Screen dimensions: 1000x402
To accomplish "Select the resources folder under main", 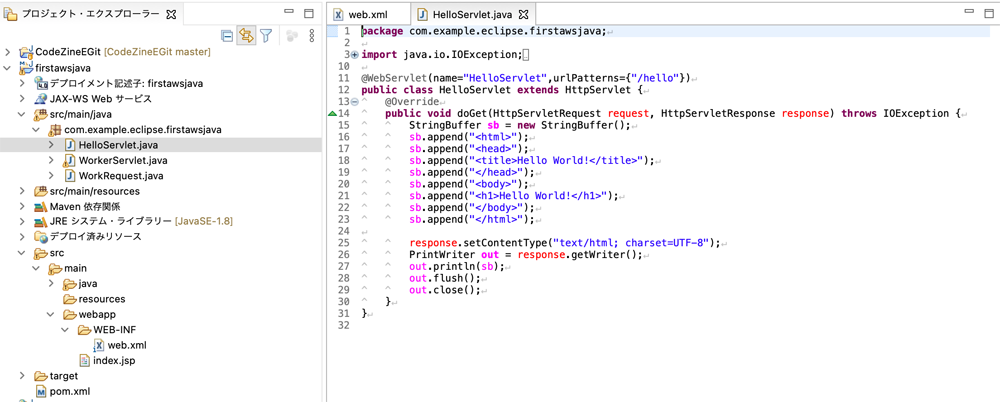I will pos(102,299).
